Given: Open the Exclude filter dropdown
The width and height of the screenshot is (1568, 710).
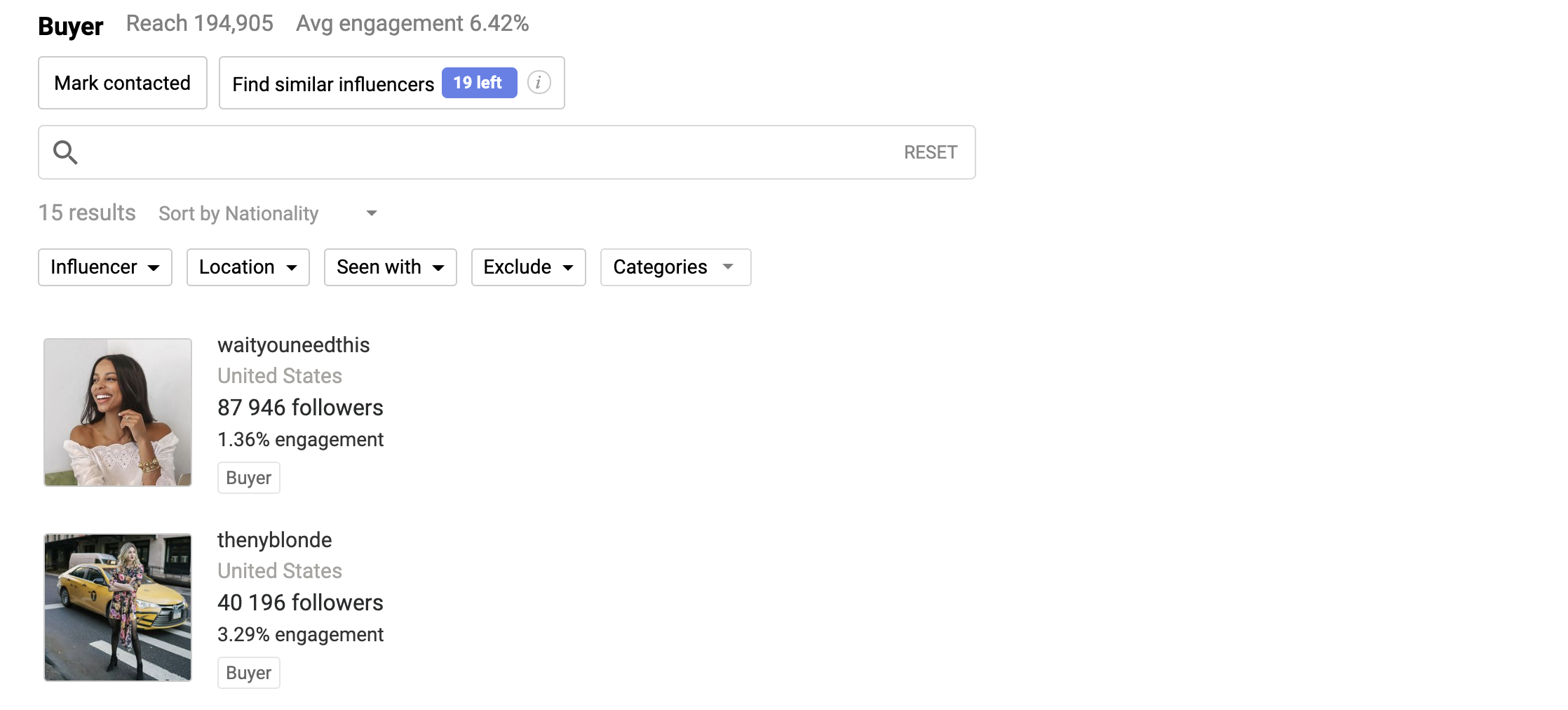Looking at the screenshot, I should (x=529, y=267).
